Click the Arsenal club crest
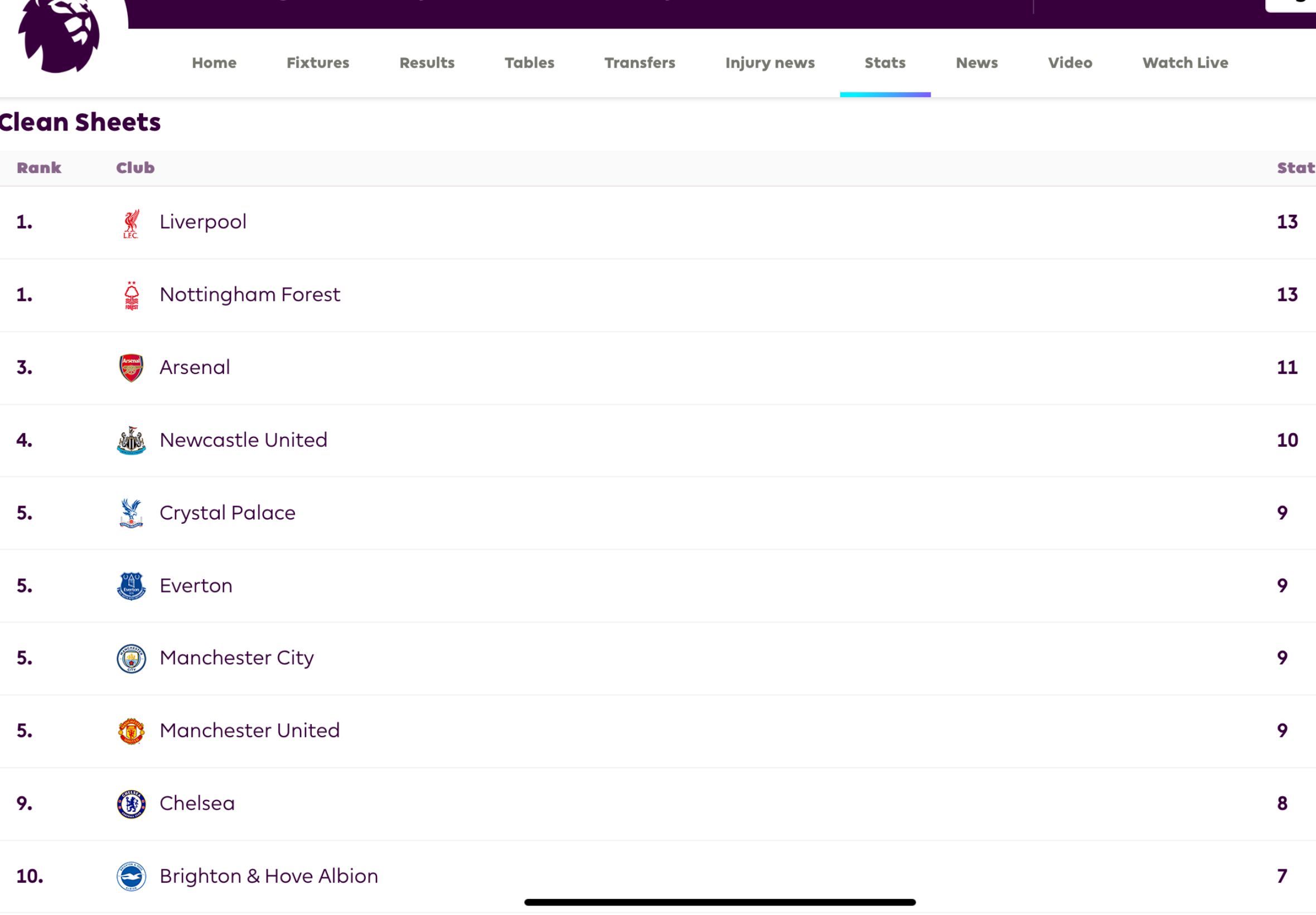Image resolution: width=1316 pixels, height=915 pixels. tap(131, 368)
